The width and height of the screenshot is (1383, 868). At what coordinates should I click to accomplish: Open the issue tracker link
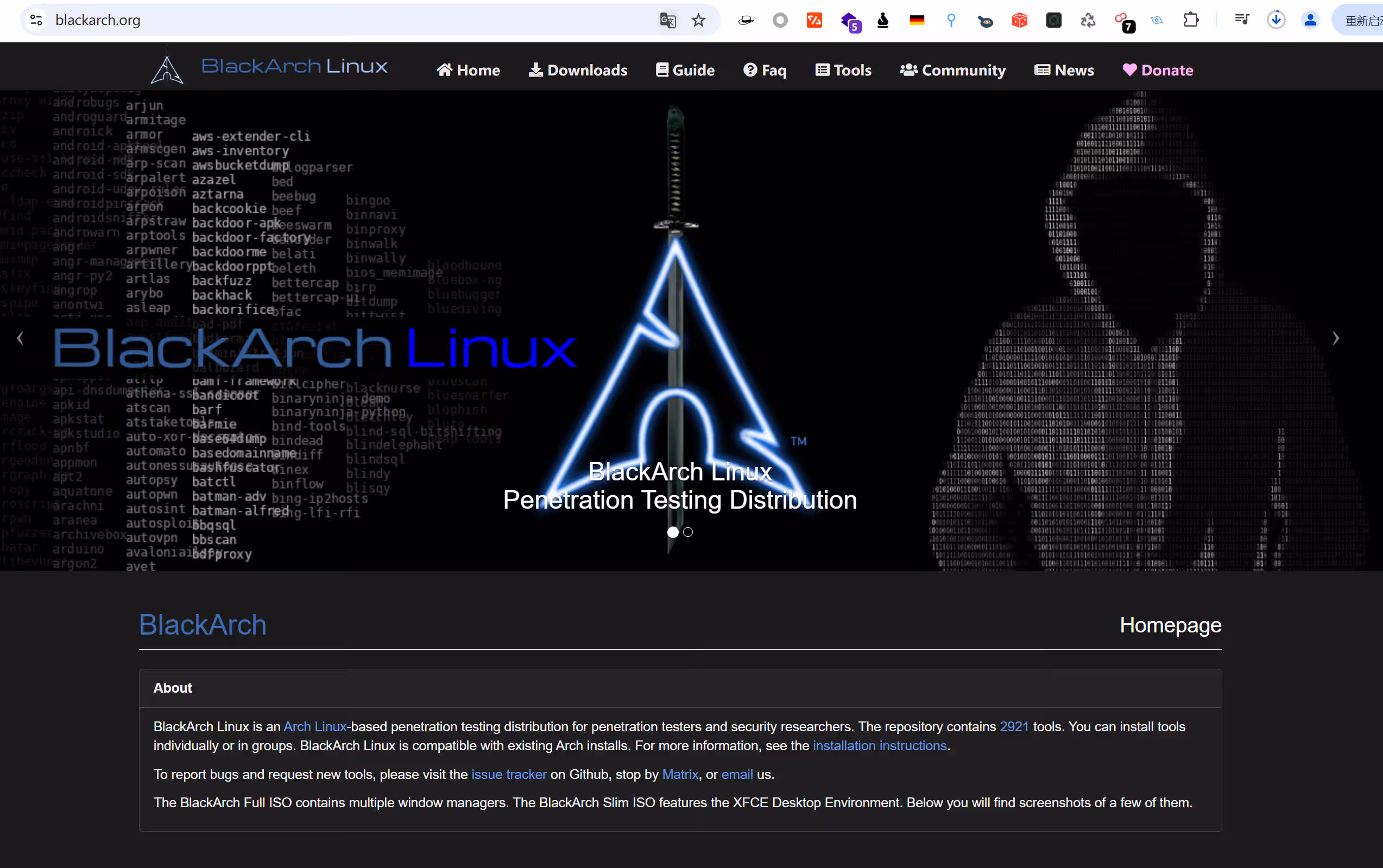coord(508,774)
